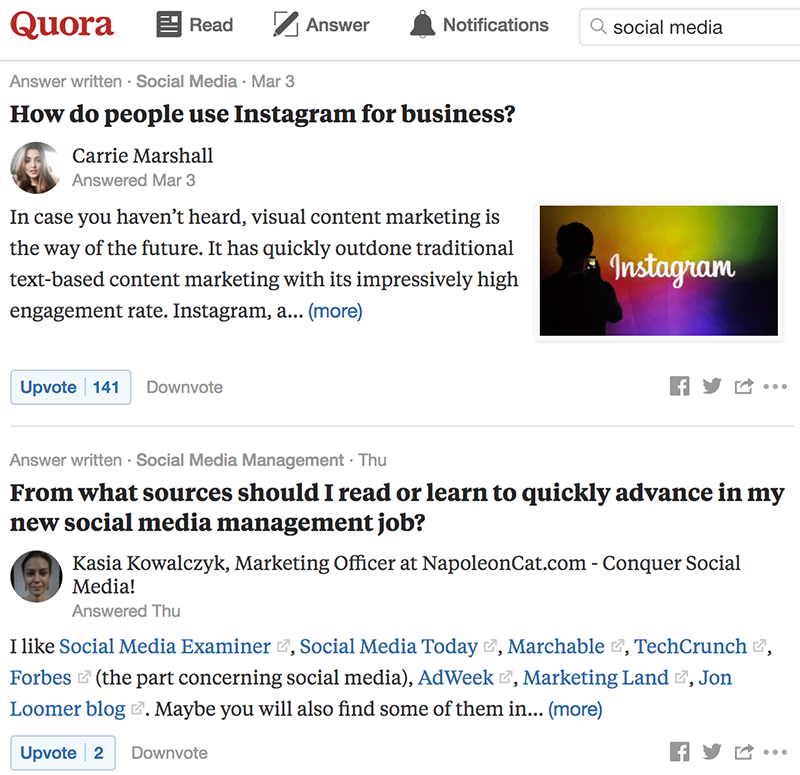The width and height of the screenshot is (800, 775).
Task: Open the Read tab
Action: 195,26
